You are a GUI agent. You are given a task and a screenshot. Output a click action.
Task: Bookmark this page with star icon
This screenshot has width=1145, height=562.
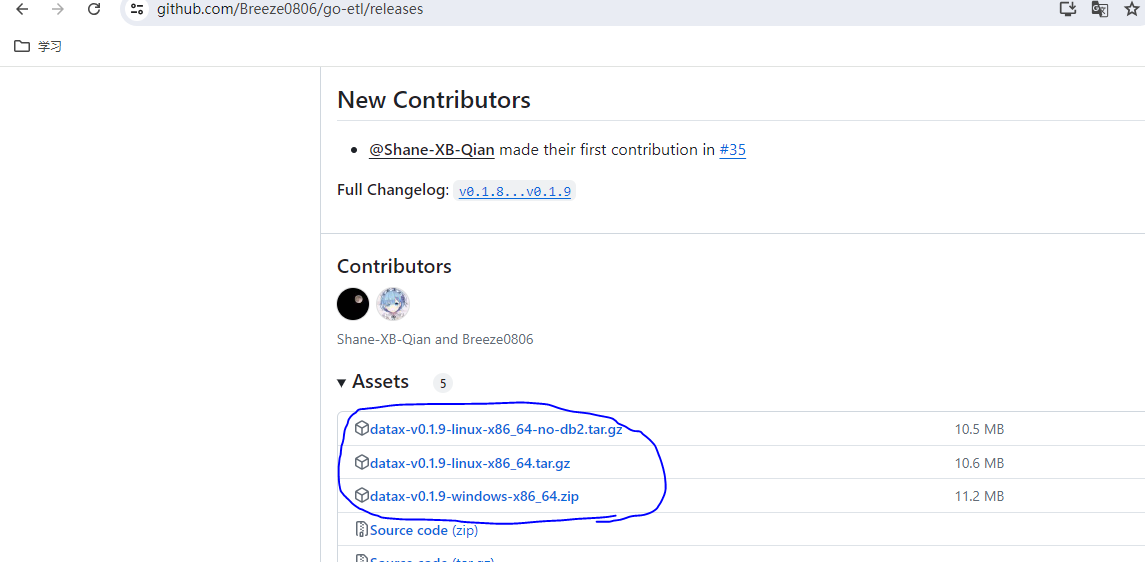click(1131, 9)
